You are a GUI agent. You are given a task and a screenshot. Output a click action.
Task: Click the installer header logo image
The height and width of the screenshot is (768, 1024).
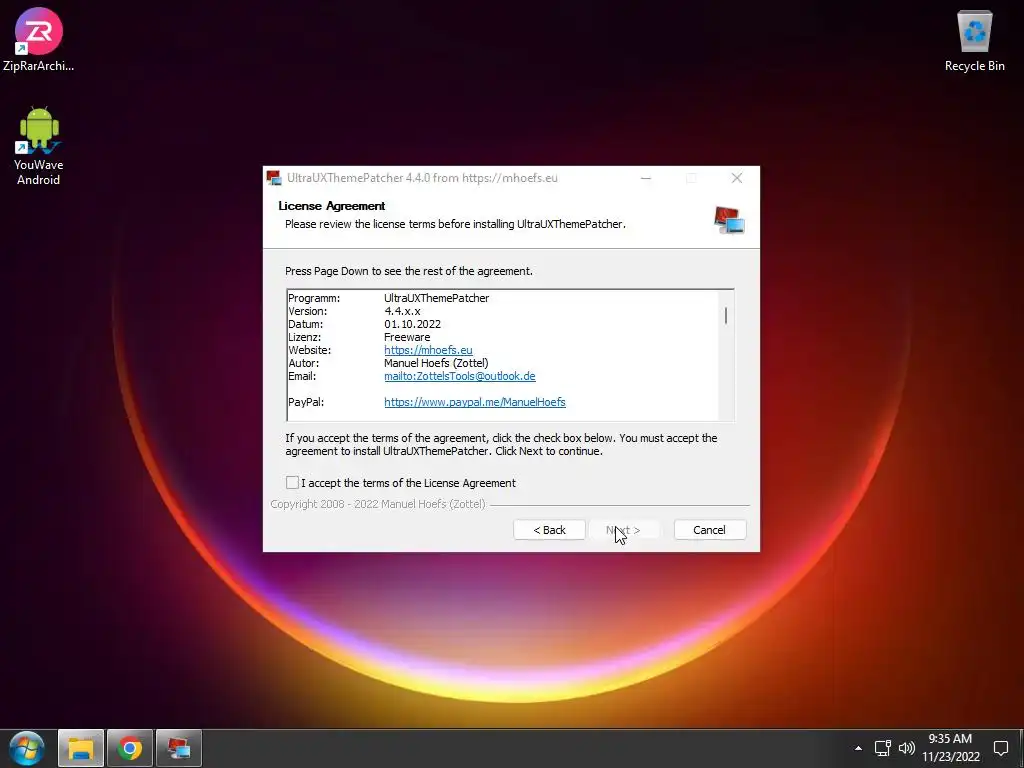click(x=729, y=220)
